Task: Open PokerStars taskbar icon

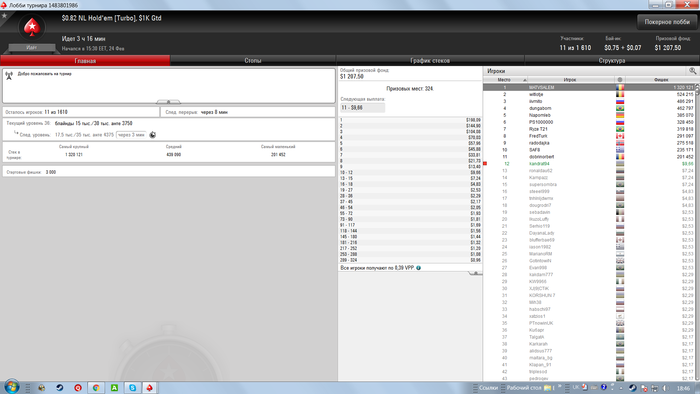Action: coord(150,388)
